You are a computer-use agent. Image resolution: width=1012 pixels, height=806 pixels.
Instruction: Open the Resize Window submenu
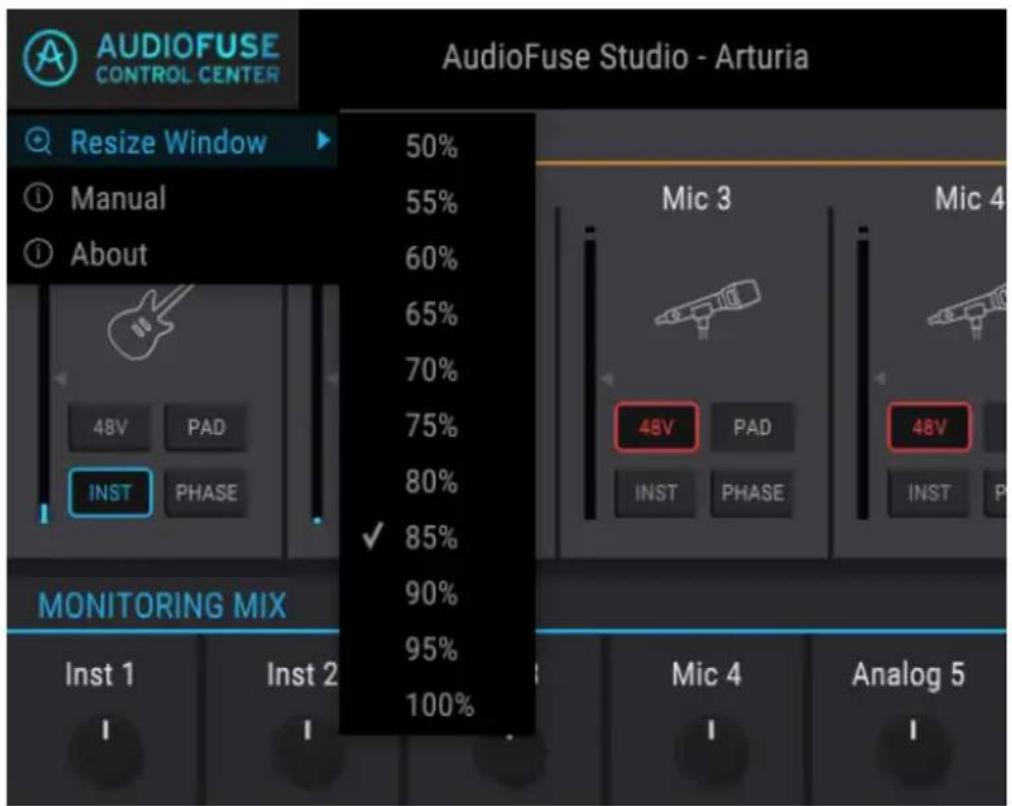[173, 141]
